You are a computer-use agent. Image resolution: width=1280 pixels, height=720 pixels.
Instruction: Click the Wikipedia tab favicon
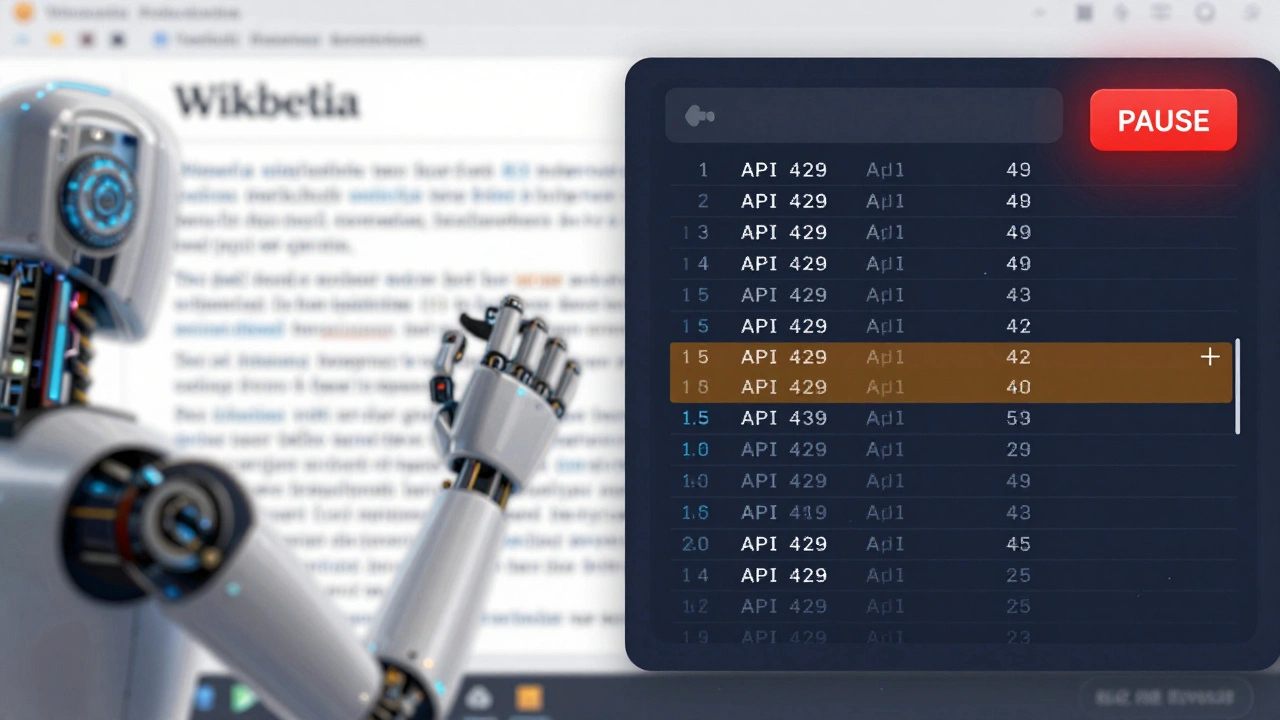tap(26, 13)
